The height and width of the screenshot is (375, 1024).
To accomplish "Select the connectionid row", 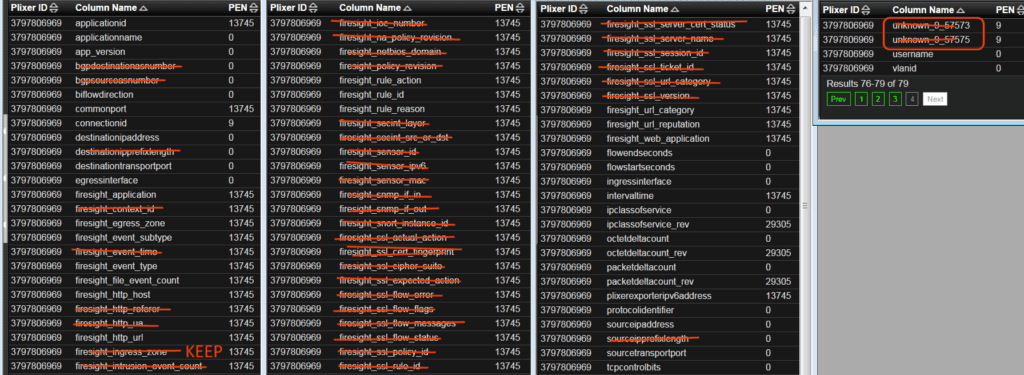I will tap(135, 123).
